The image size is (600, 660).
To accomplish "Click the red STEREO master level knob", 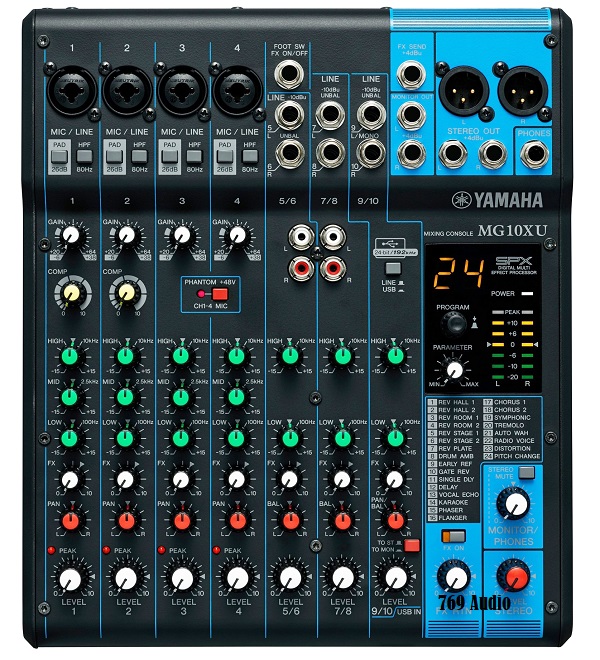I will pyautogui.click(x=515, y=577).
